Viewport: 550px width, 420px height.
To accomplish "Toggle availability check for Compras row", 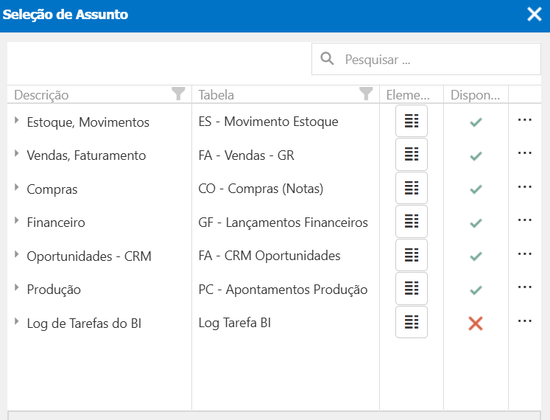I will click(x=476, y=189).
